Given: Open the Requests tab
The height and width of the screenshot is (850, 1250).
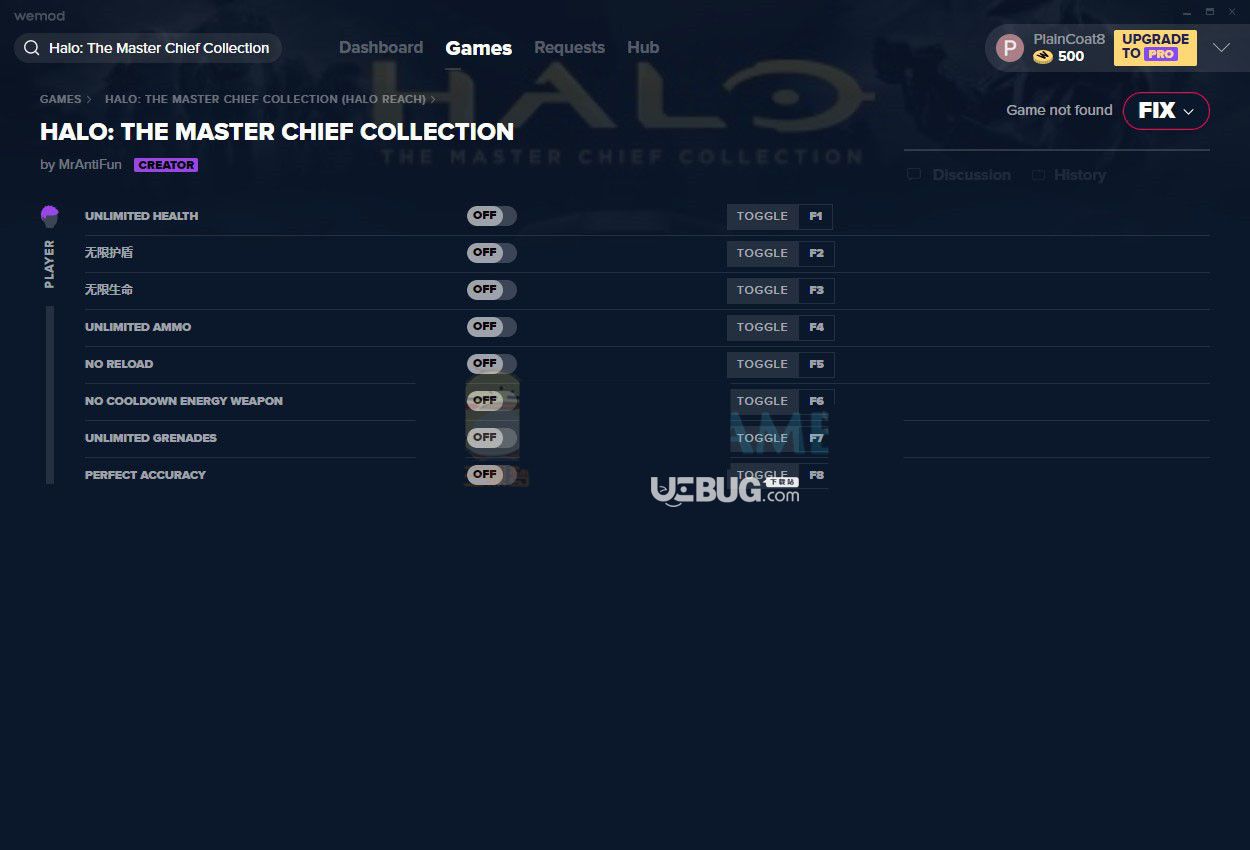Looking at the screenshot, I should coord(569,48).
